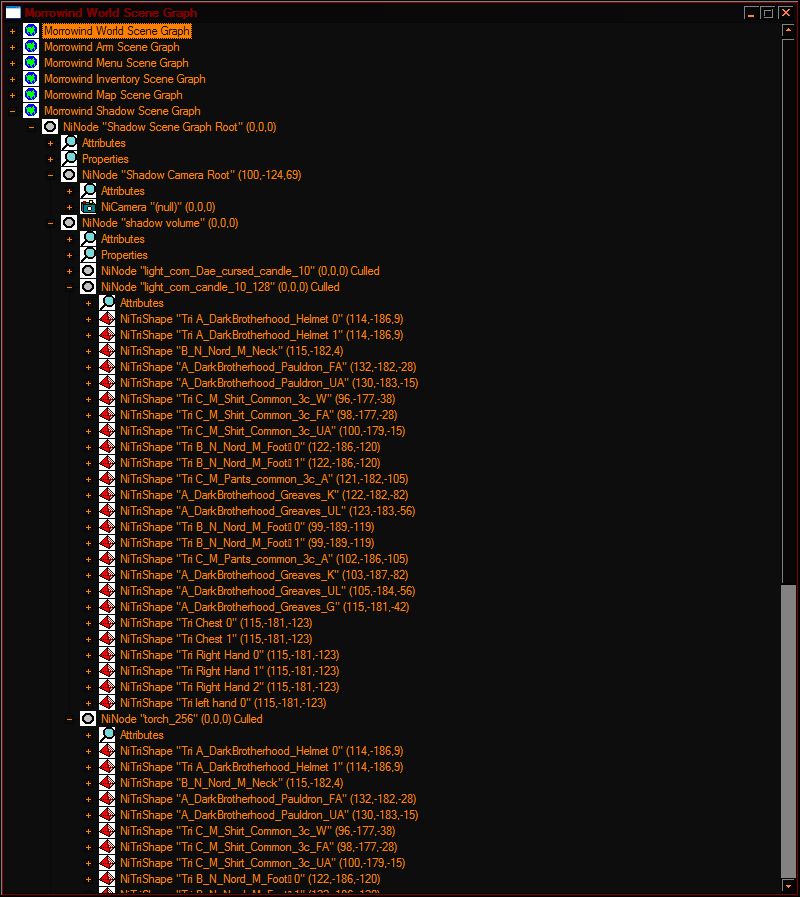Select Nord_M_Foot 1 label at (99,-189,-119)

(x=247, y=543)
